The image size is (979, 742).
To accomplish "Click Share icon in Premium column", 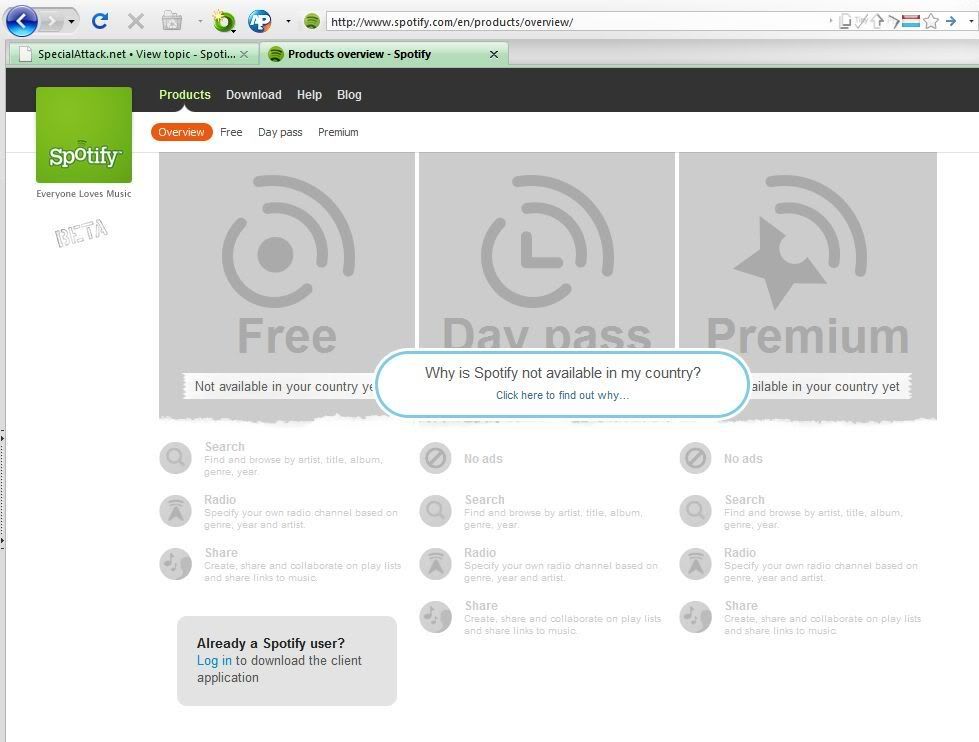I will pyautogui.click(x=696, y=617).
